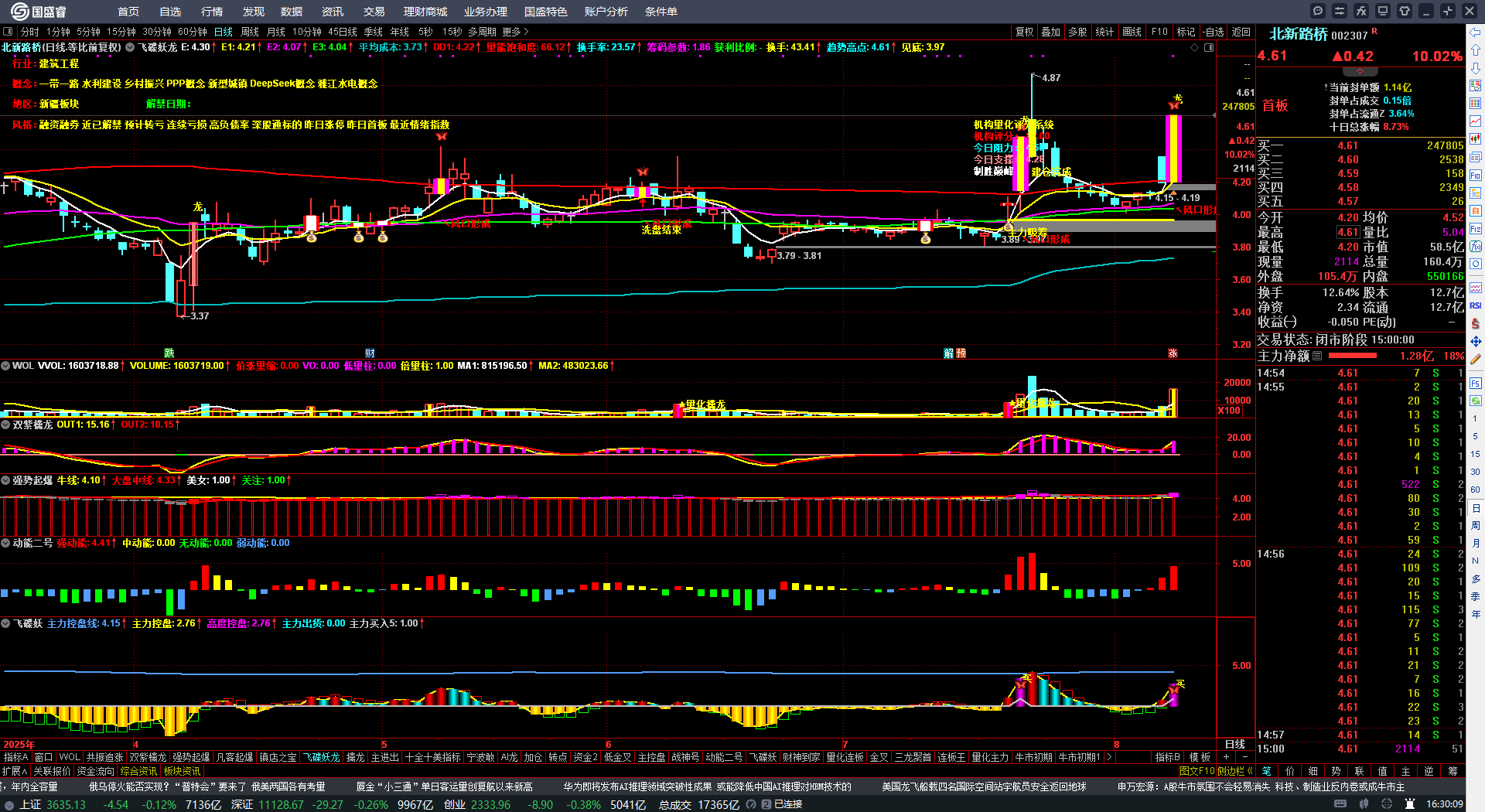Select the 势 view in bottom-right strip
This screenshot has width=1485, height=812.
point(1336,771)
